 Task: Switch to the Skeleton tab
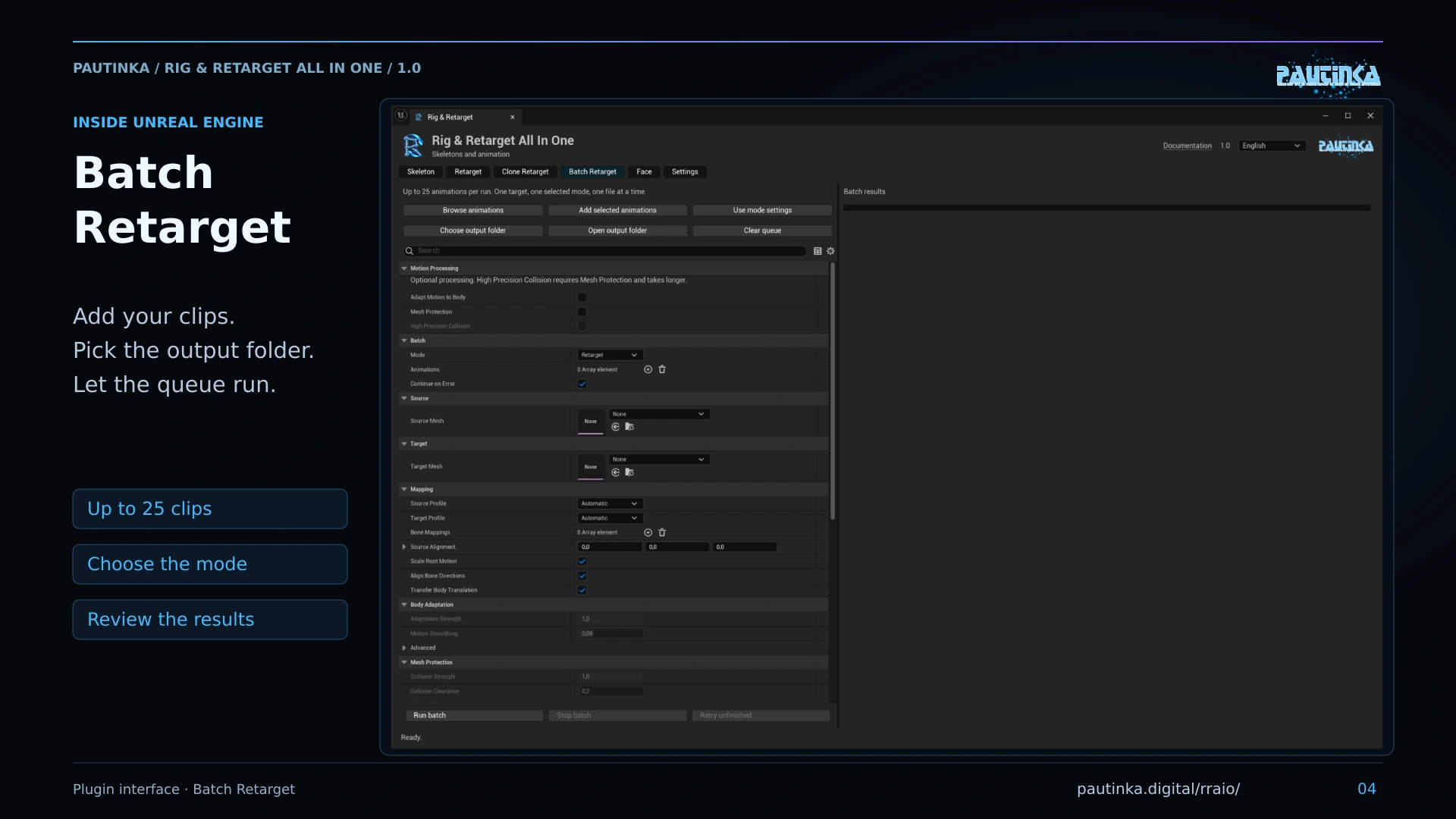(x=421, y=172)
